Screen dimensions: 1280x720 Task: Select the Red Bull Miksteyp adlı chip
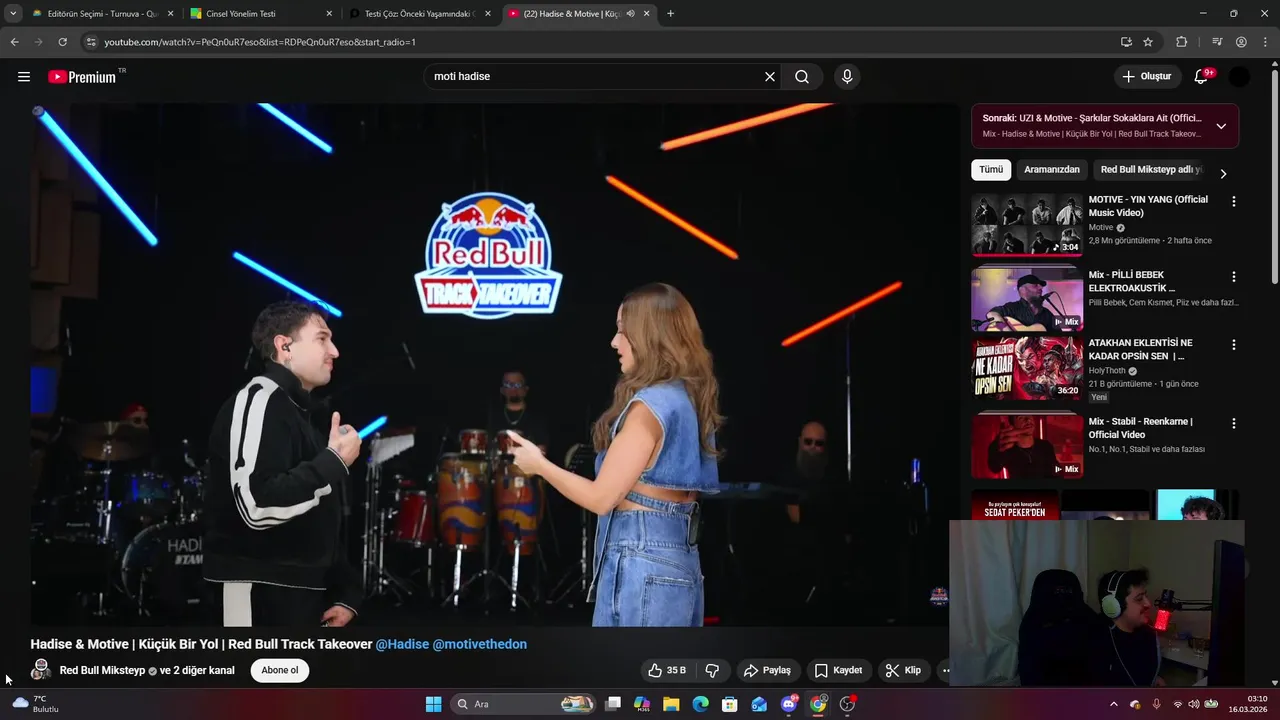point(1151,170)
